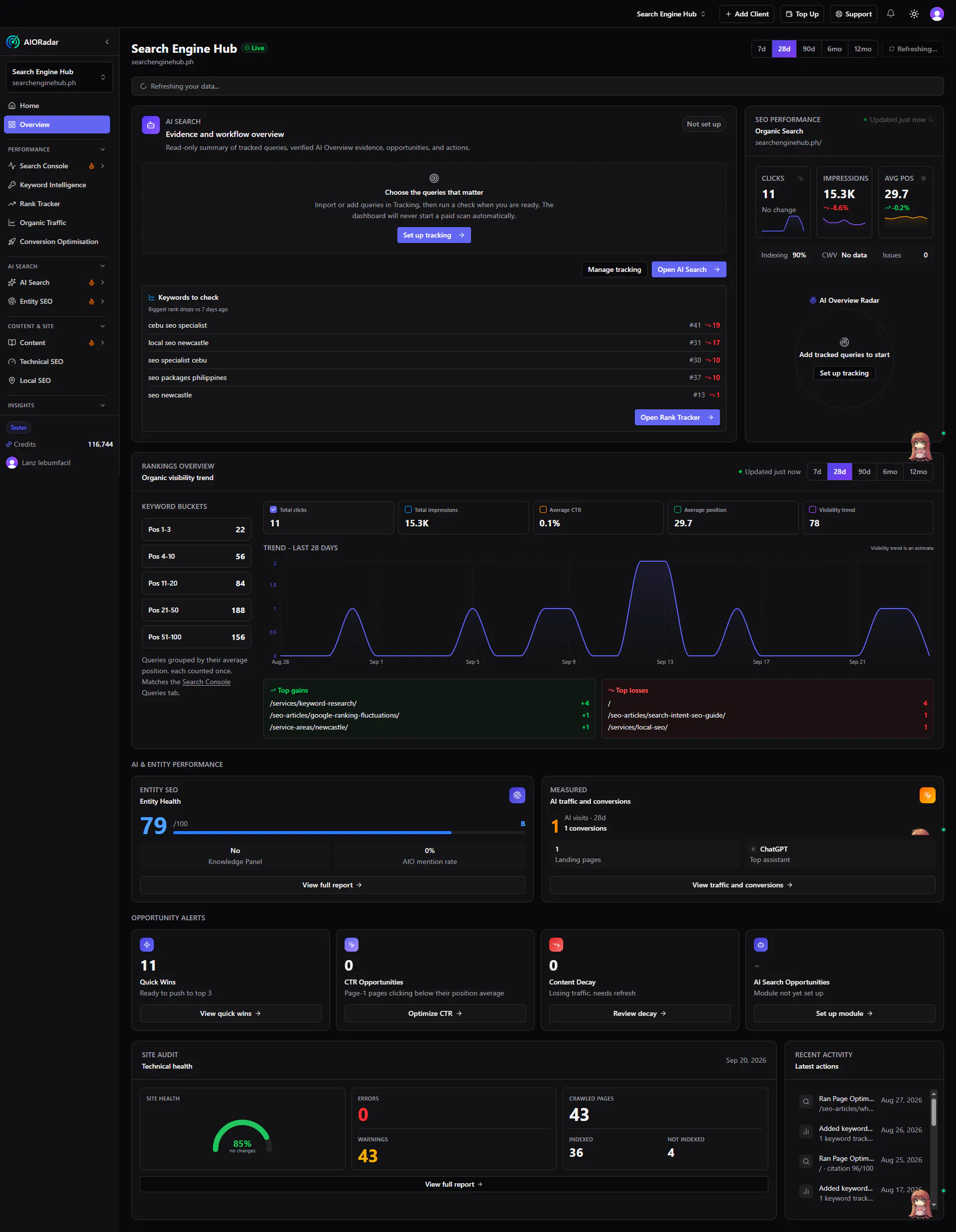Click the Technical SEO gauge icon
The image size is (956, 1232).
tap(12, 362)
